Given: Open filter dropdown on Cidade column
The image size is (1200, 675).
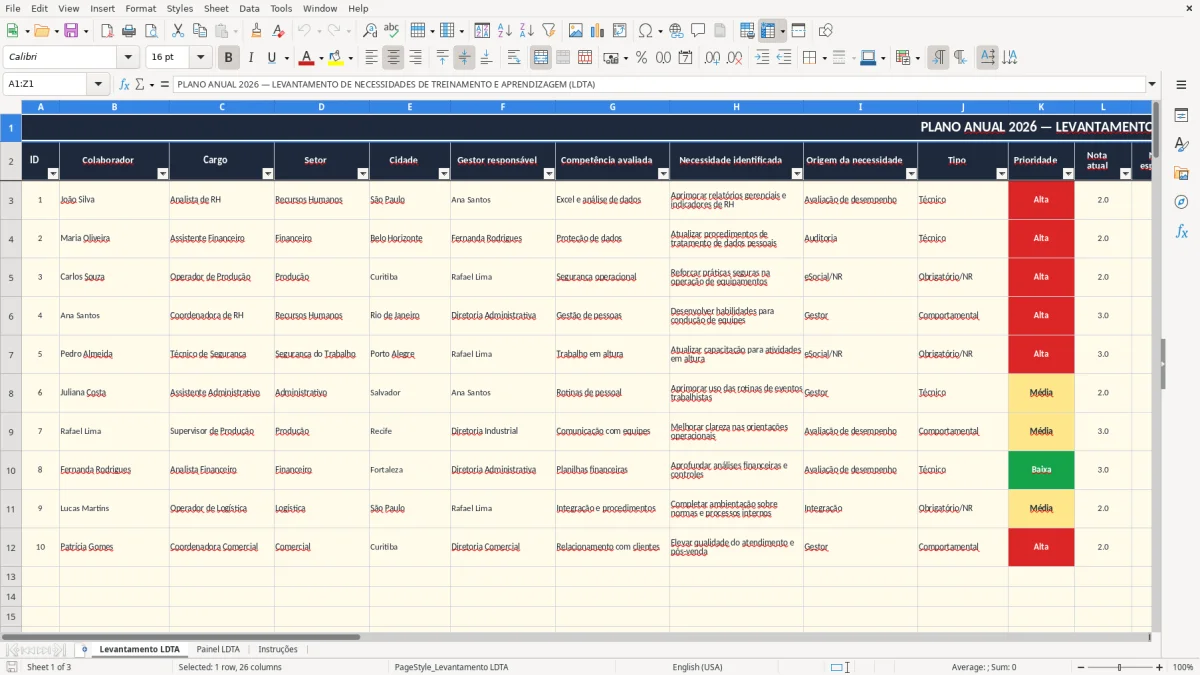Looking at the screenshot, I should coord(444,174).
